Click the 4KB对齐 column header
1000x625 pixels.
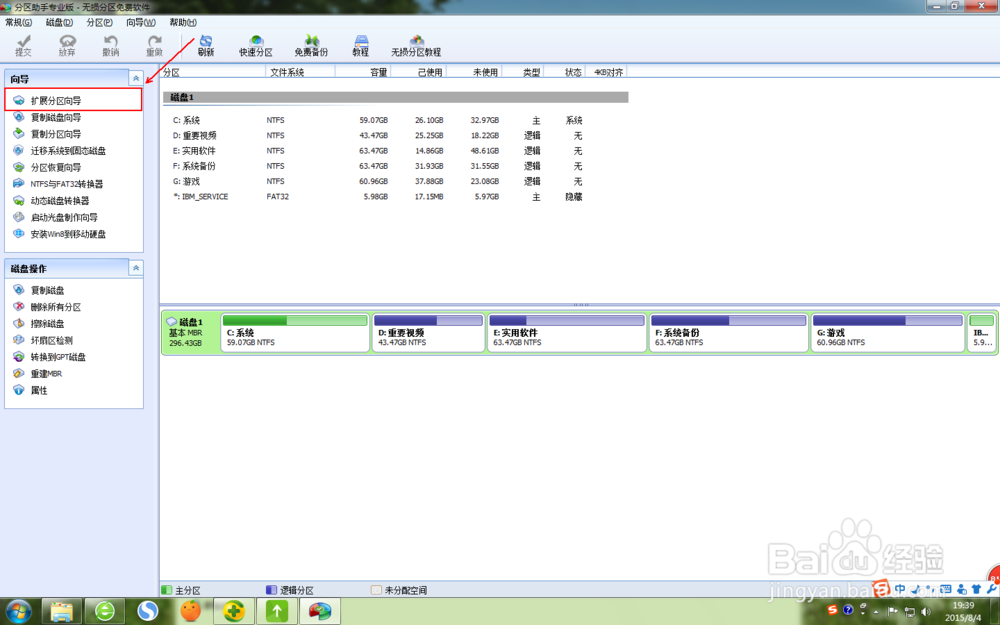607,72
